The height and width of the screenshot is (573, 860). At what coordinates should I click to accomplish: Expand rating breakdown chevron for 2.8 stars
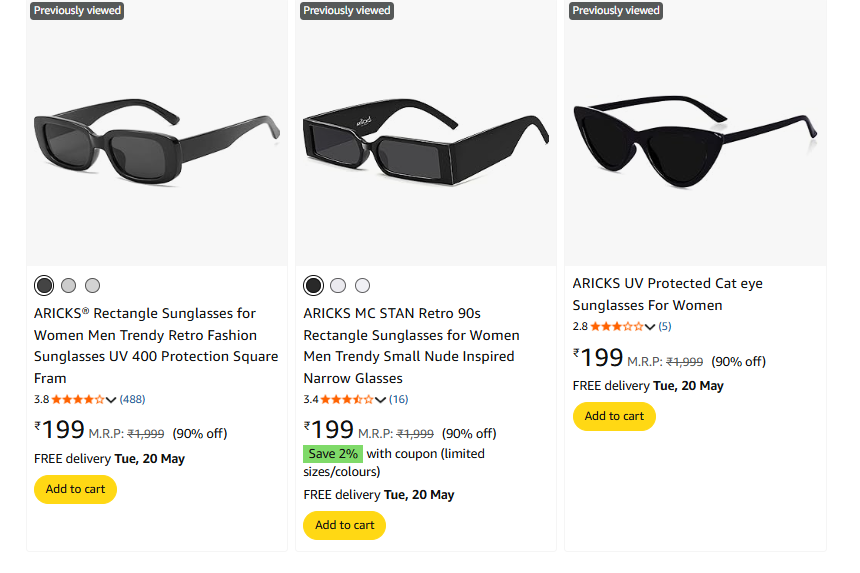[x=650, y=327]
